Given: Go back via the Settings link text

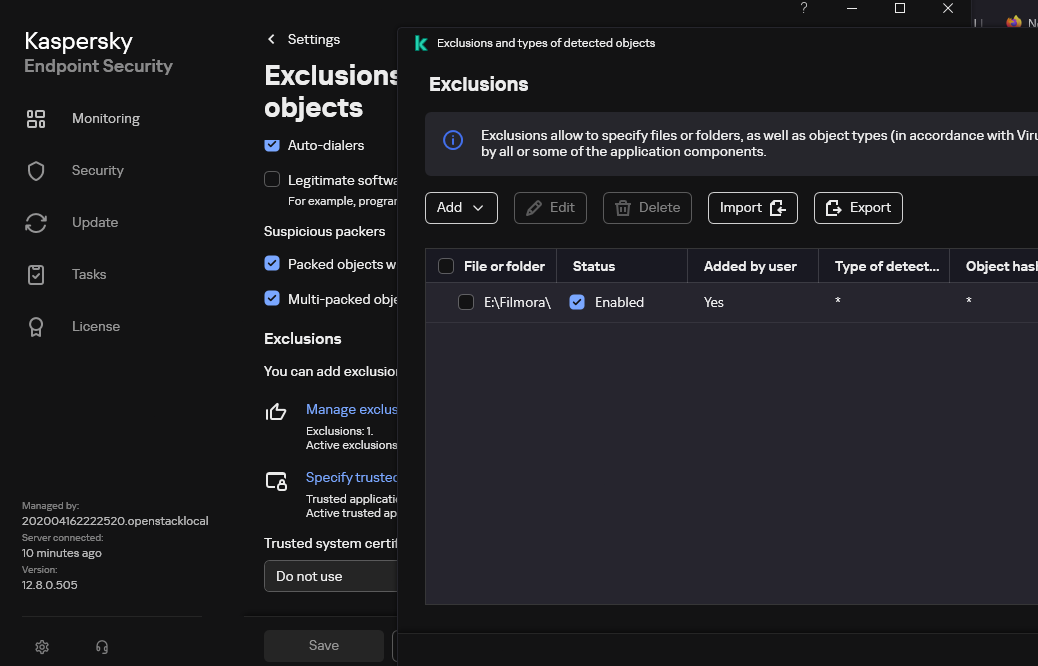Looking at the screenshot, I should point(314,39).
